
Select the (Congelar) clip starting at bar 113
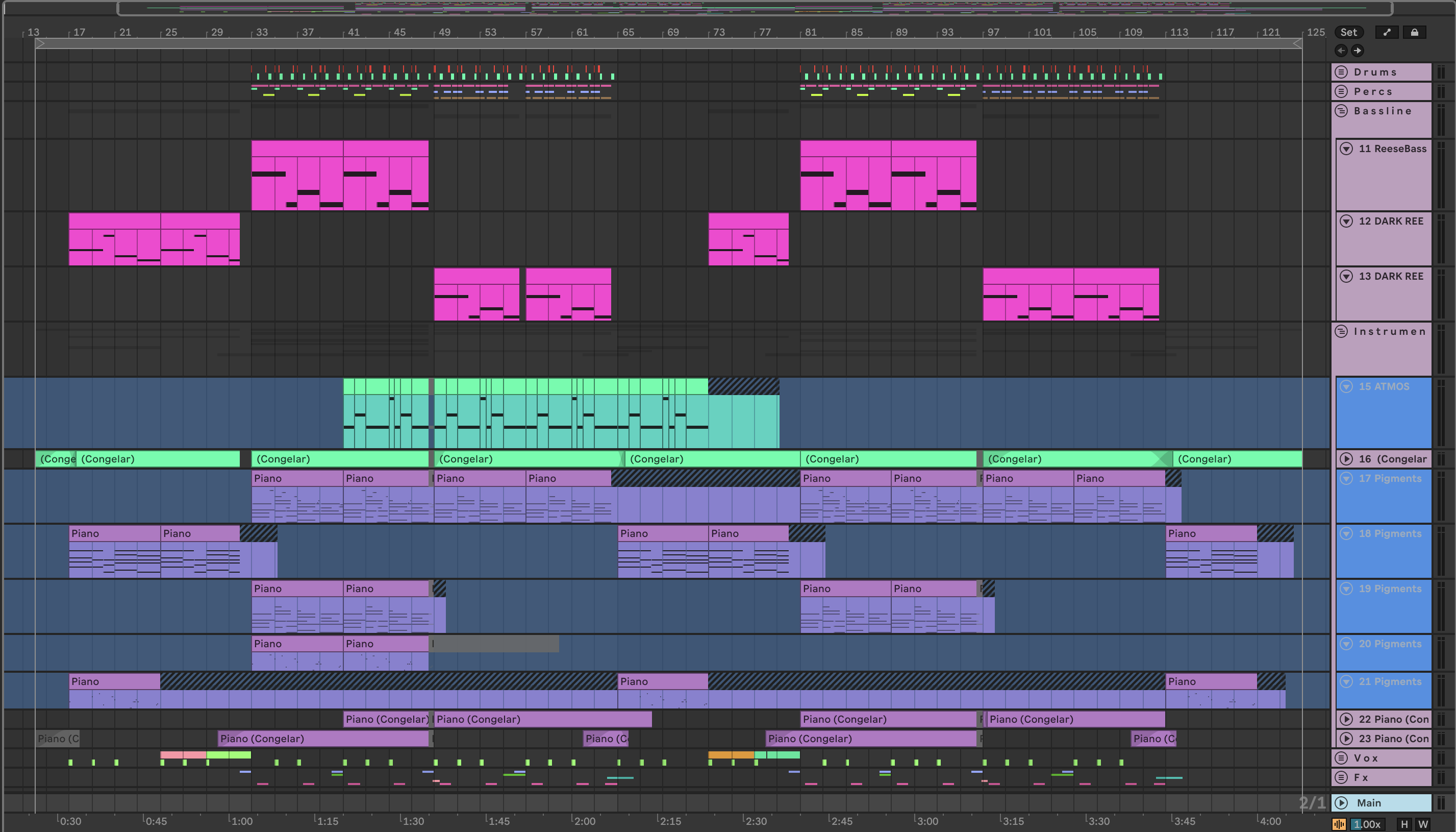pyautogui.click(x=1237, y=459)
